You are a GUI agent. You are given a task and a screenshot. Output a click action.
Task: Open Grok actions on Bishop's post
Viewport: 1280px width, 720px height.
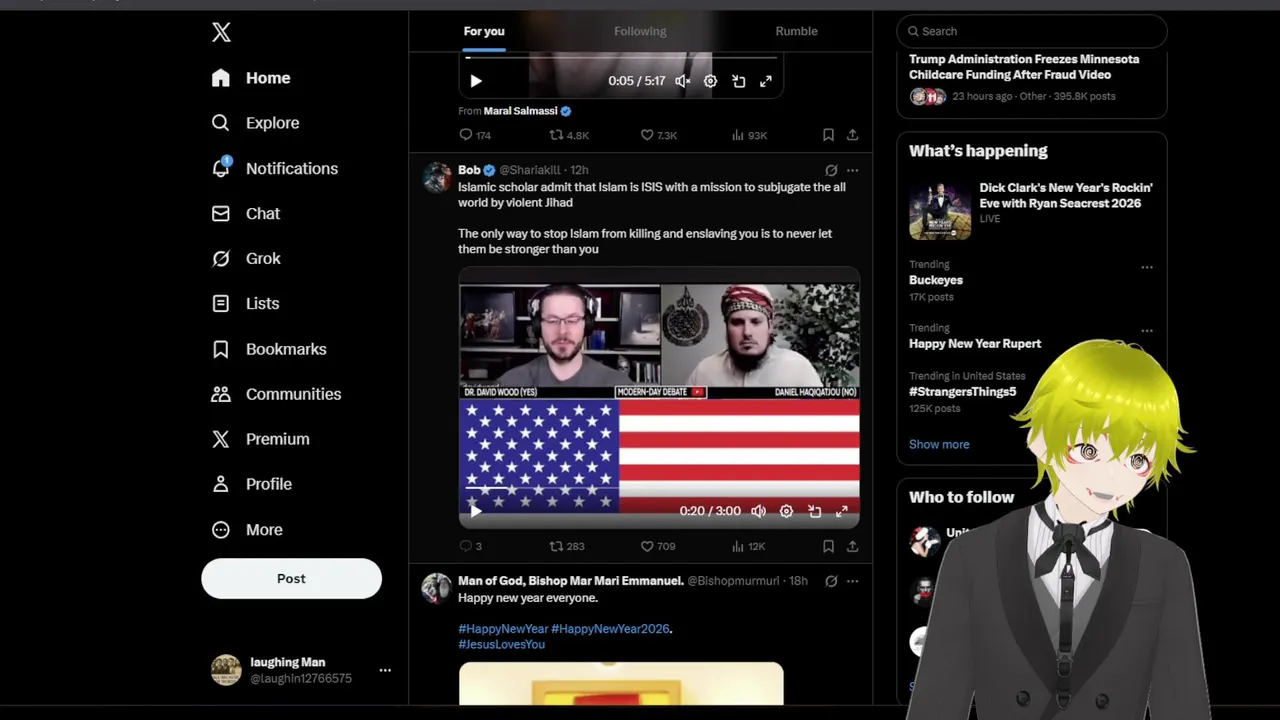click(831, 581)
